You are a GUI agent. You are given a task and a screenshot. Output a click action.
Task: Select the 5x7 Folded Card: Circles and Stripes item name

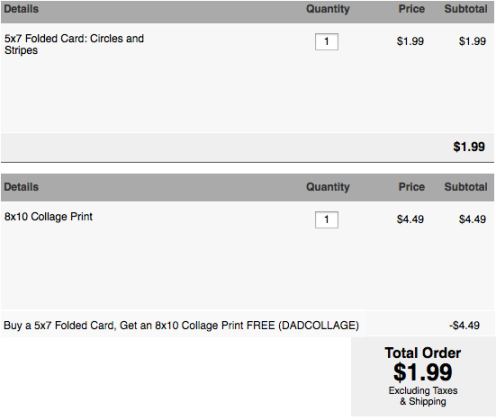click(74, 44)
